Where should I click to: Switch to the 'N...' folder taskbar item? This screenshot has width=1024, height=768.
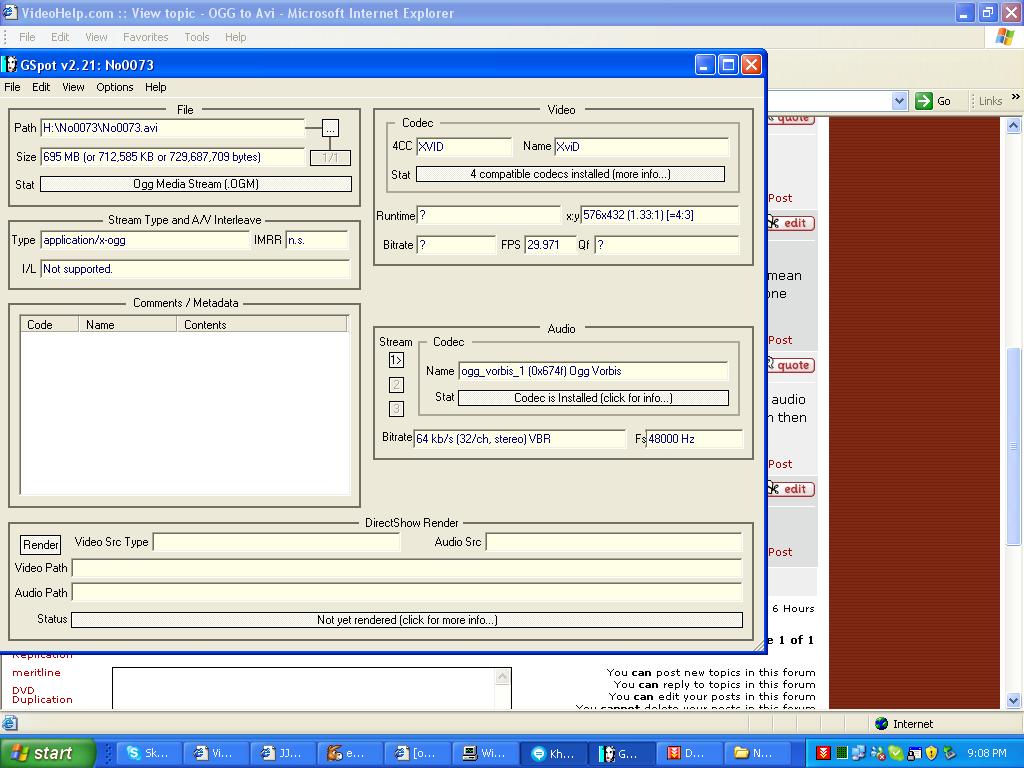click(757, 753)
